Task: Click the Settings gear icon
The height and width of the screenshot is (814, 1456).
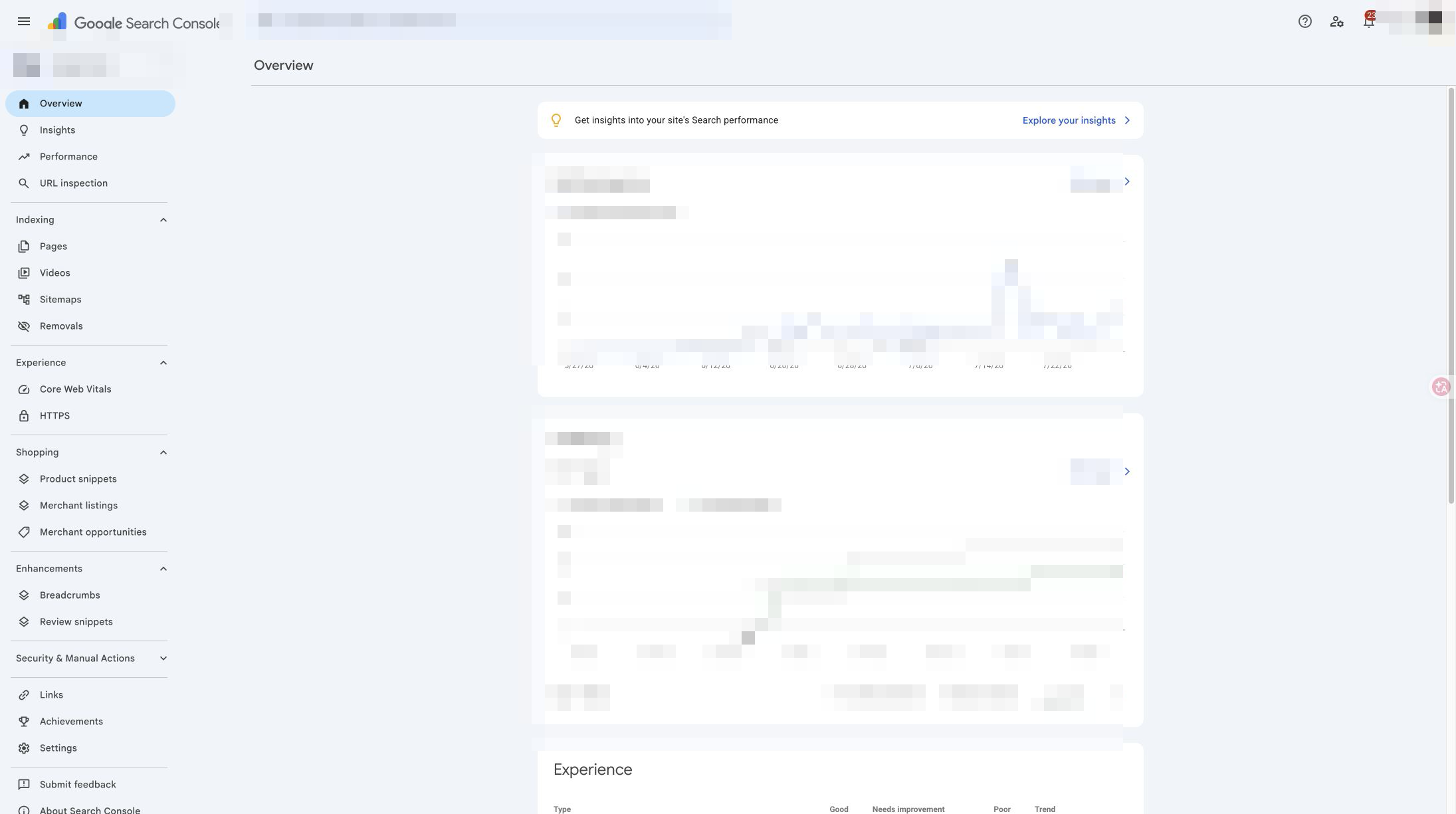Action: tap(24, 748)
